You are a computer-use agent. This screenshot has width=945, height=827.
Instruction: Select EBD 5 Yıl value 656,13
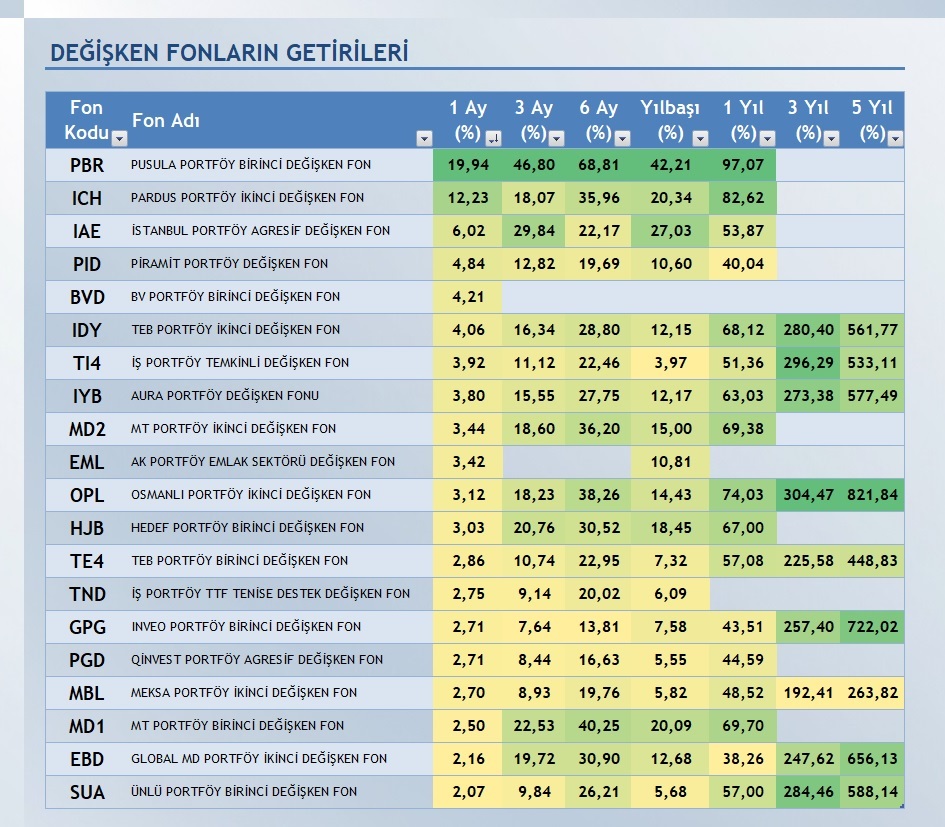click(872, 759)
